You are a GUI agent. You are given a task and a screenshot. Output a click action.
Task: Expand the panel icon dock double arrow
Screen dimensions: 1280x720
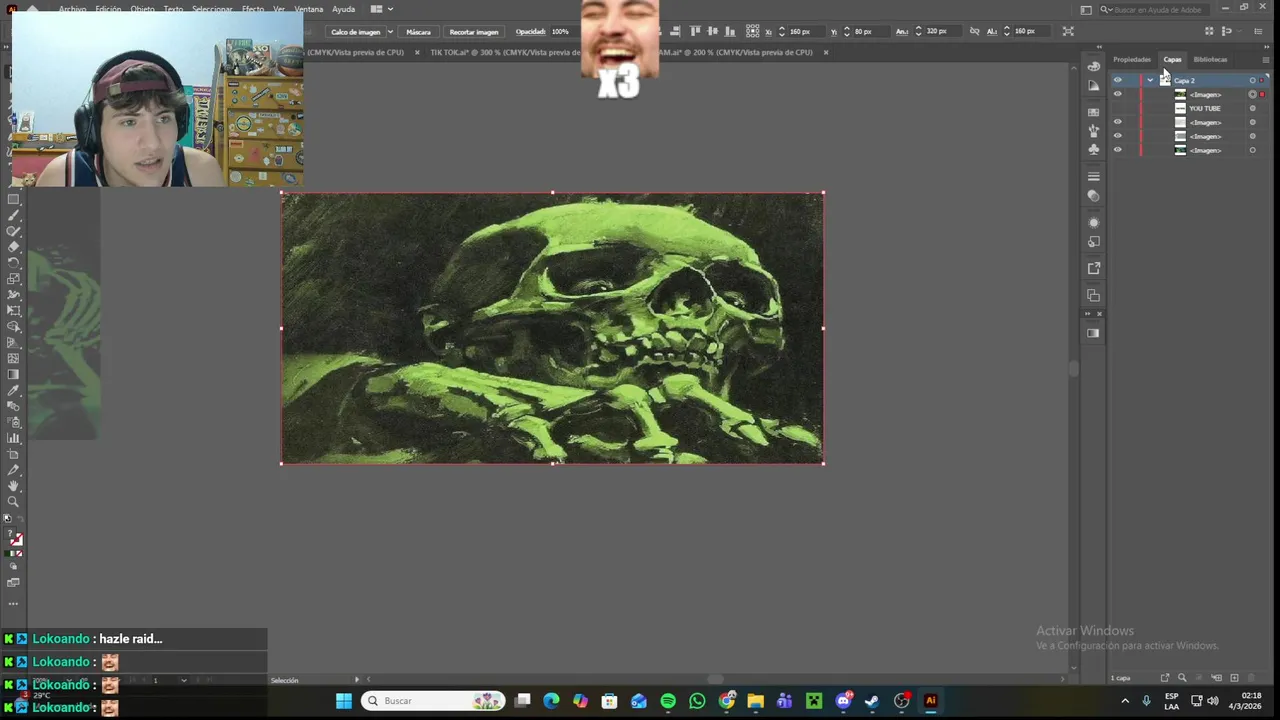pyautogui.click(x=1098, y=46)
